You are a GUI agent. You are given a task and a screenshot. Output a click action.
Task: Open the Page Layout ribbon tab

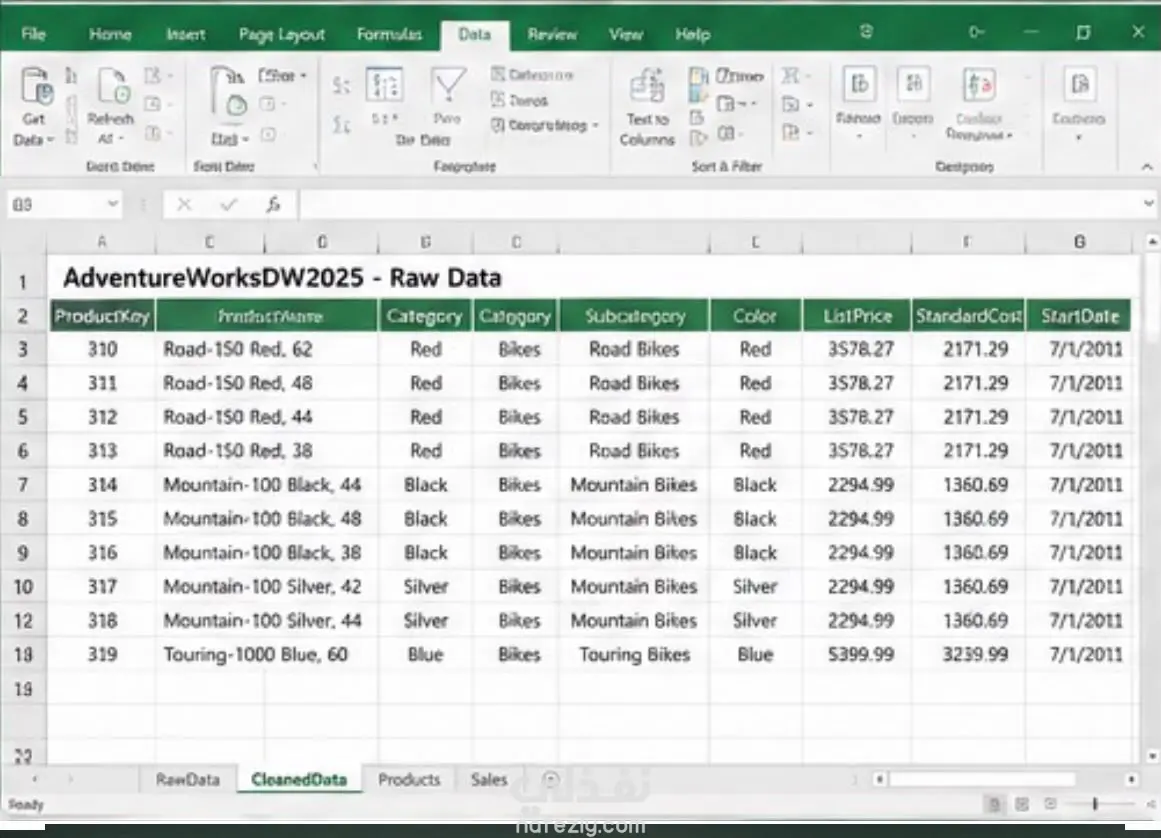(x=281, y=34)
